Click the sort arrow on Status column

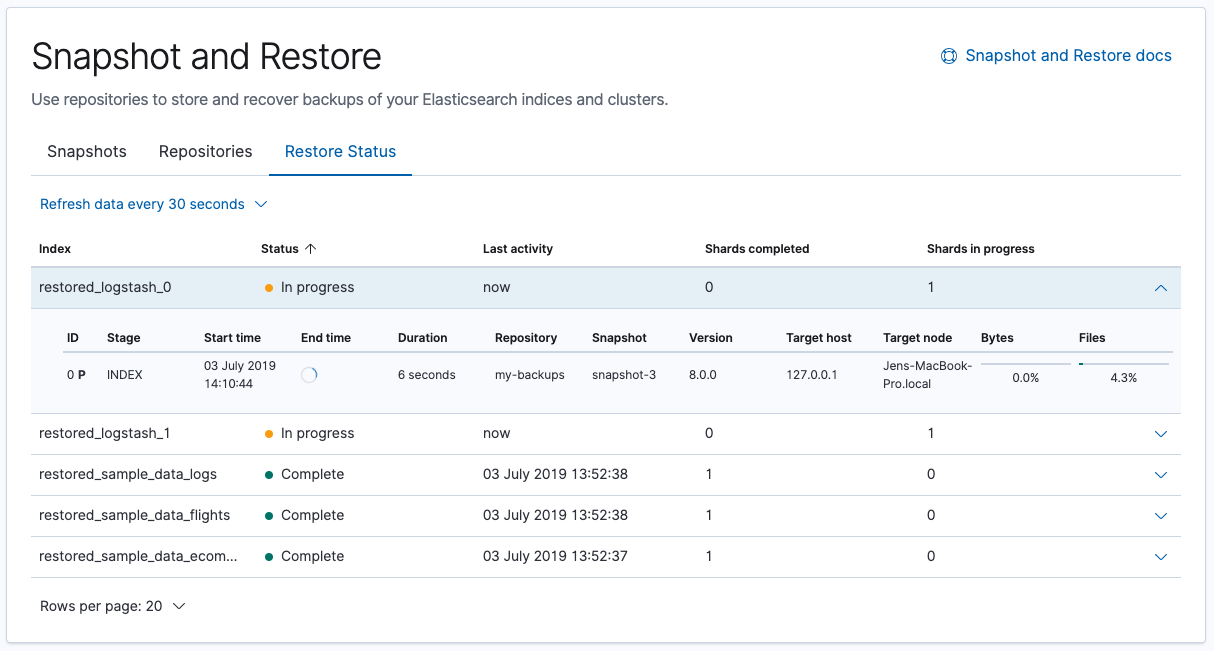[x=310, y=249]
